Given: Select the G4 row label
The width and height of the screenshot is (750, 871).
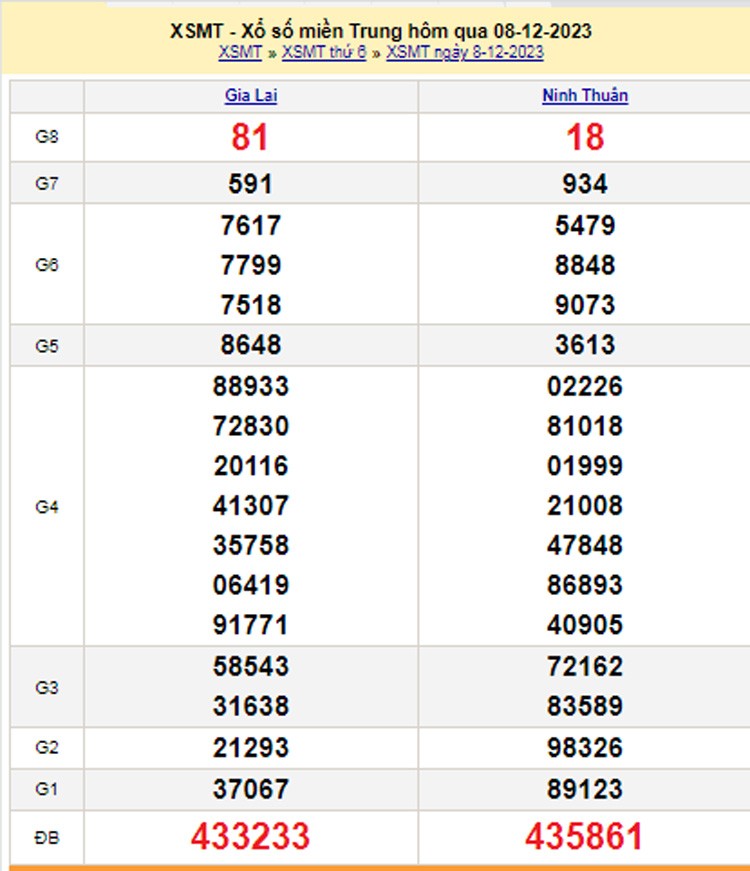Looking at the screenshot, I should 47,507.
